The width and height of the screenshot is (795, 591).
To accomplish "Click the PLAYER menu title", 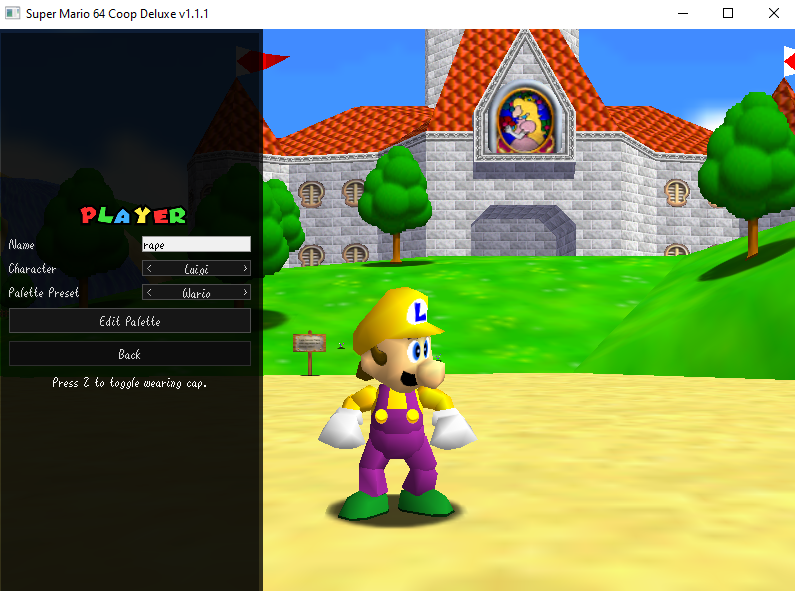I will pos(133,215).
